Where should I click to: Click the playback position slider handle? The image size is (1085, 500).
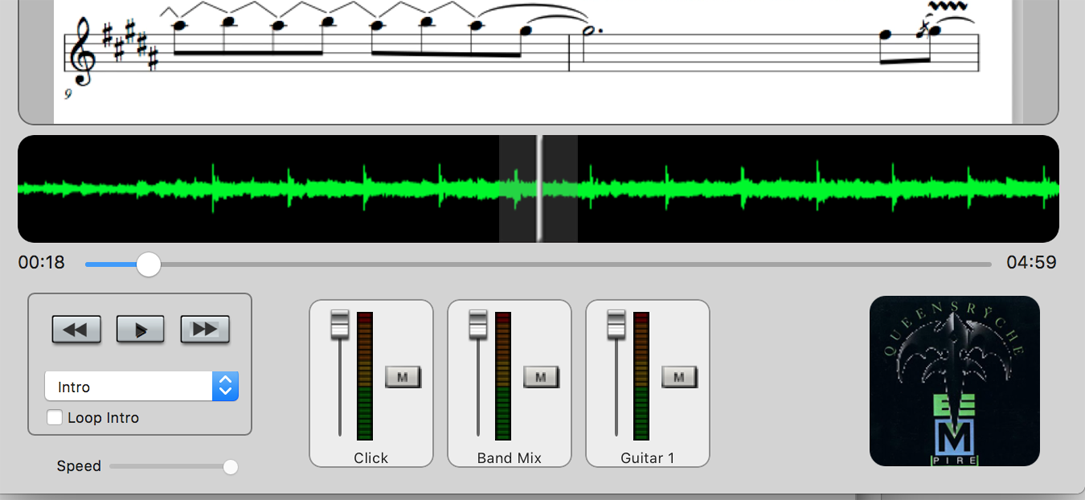click(x=149, y=264)
